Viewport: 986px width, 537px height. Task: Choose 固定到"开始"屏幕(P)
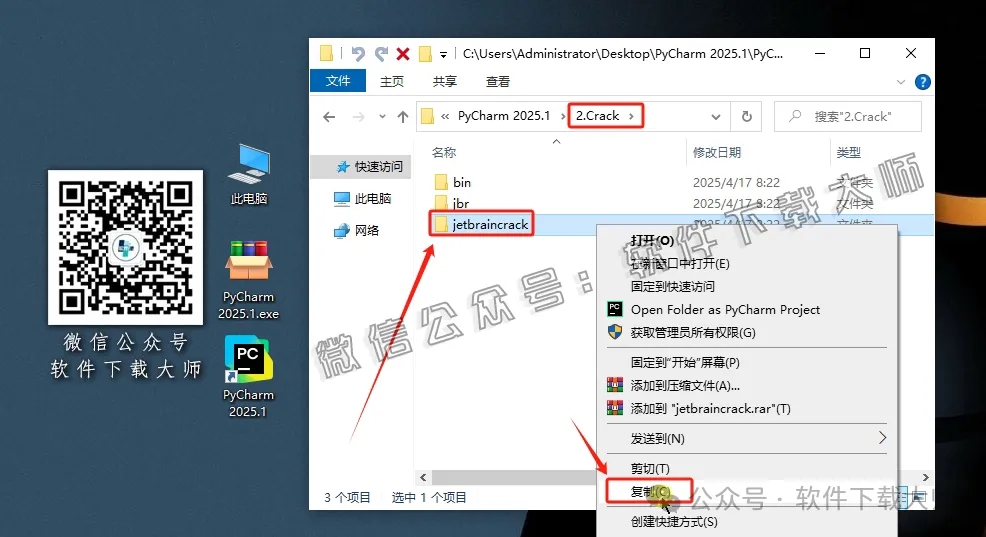tap(685, 363)
